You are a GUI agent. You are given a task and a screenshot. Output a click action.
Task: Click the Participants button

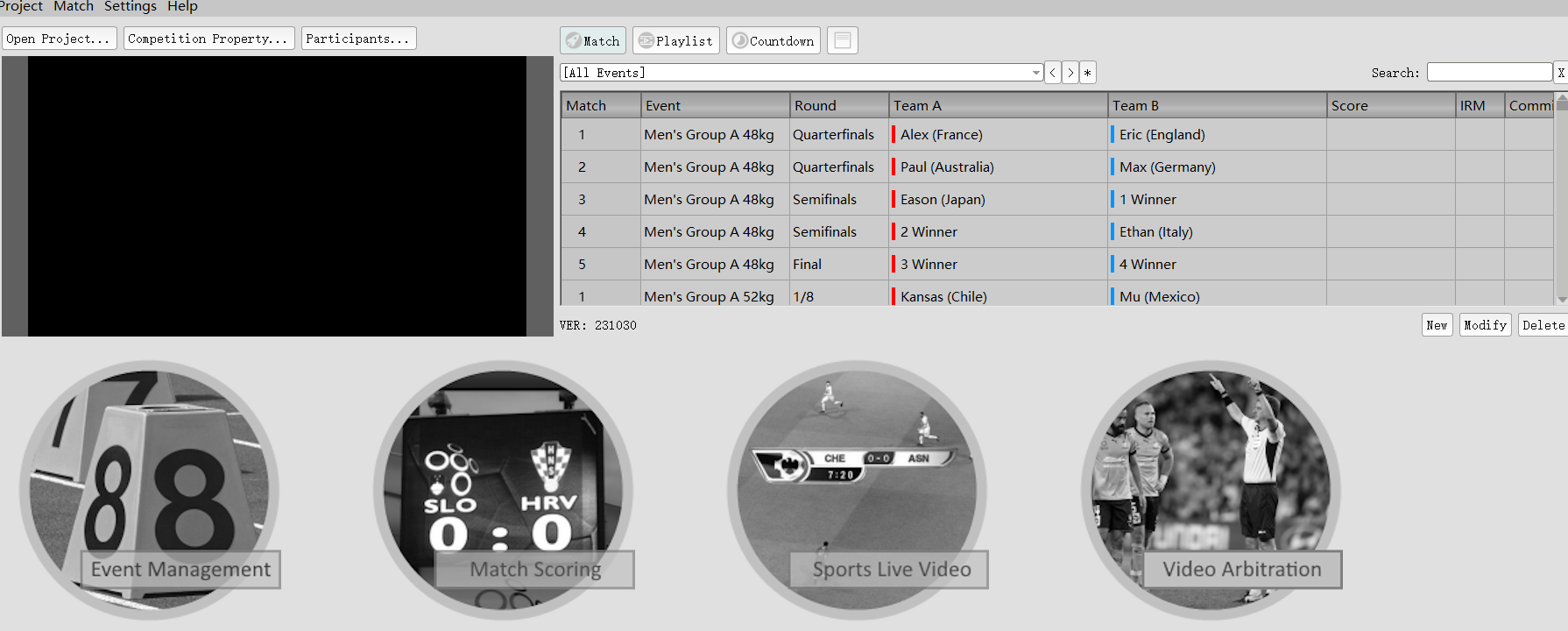click(x=358, y=39)
